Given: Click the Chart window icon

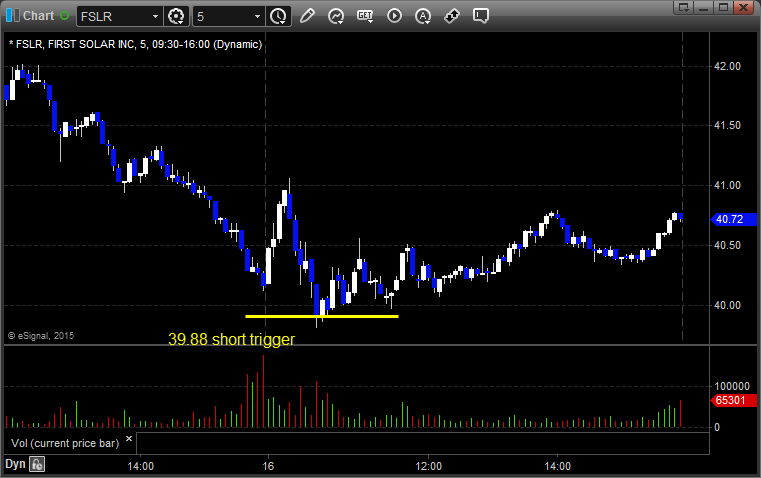Looking at the screenshot, I should [12, 16].
